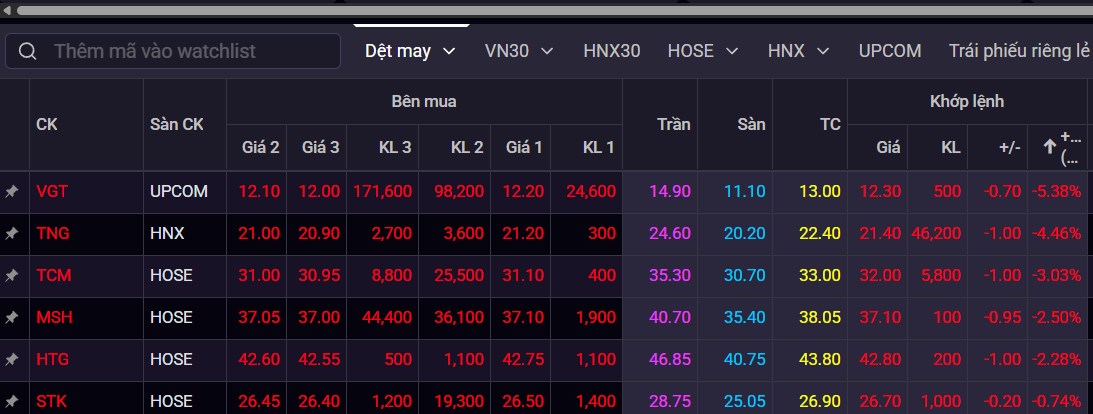Click STK floor price 25.05
The image size is (1093, 414).
pyautogui.click(x=744, y=401)
